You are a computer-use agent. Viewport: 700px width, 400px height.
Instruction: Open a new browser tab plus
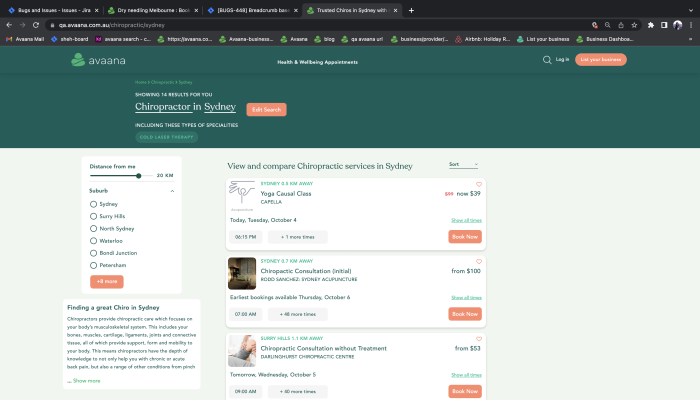tap(411, 10)
